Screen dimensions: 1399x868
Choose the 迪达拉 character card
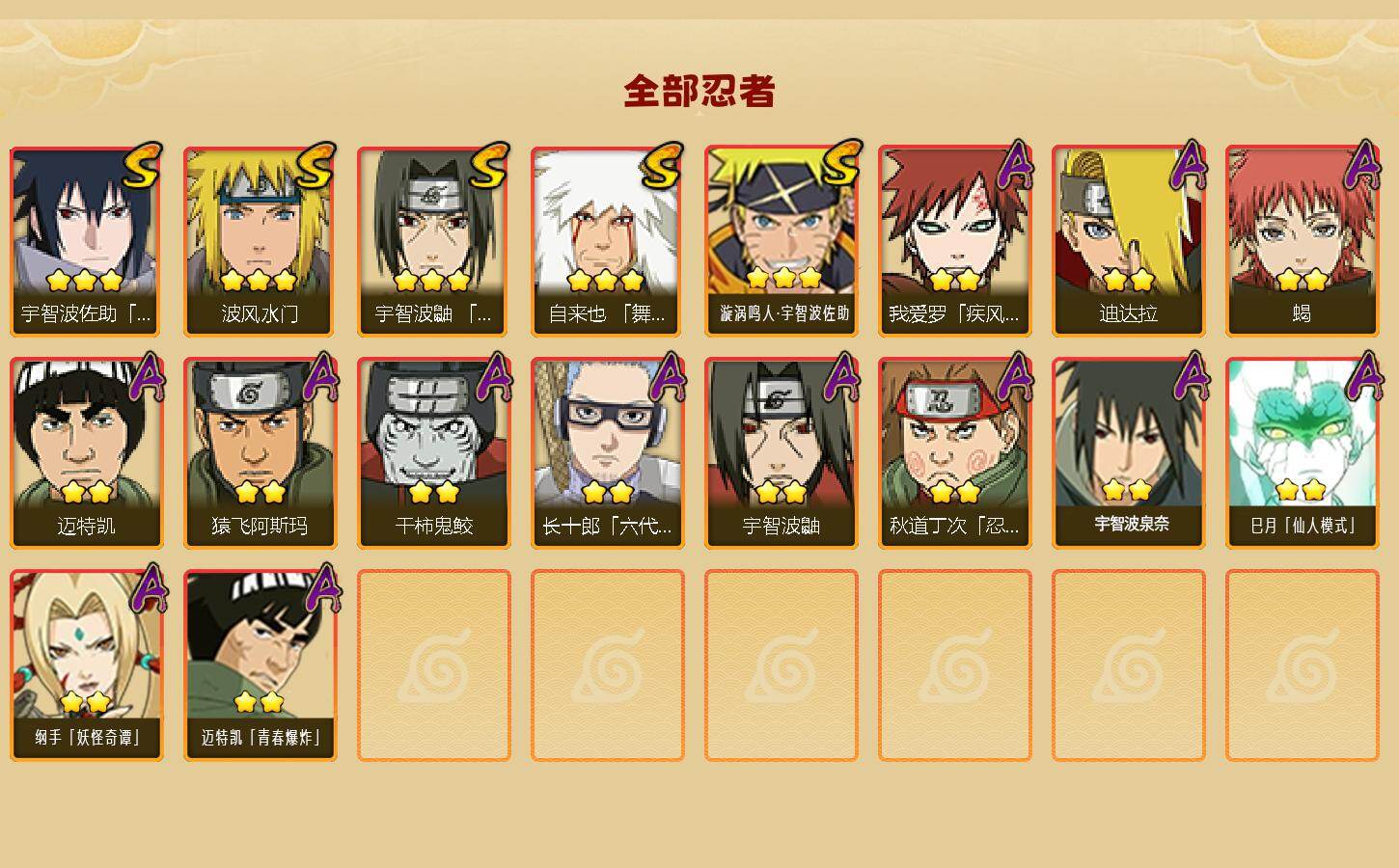(1128, 241)
